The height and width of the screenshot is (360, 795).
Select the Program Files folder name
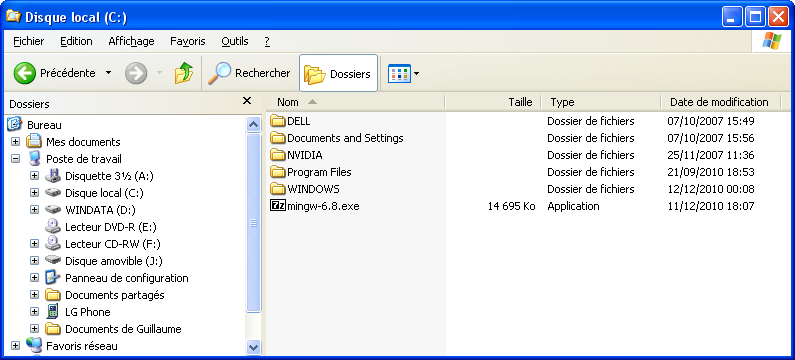pyautogui.click(x=319, y=172)
